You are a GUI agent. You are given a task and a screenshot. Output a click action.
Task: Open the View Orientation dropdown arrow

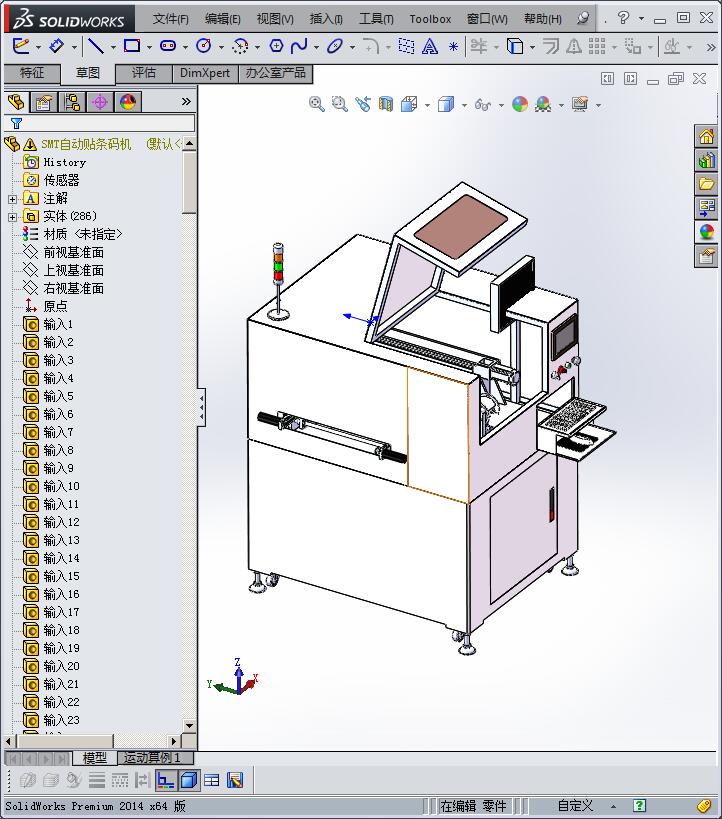pyautogui.click(x=427, y=106)
